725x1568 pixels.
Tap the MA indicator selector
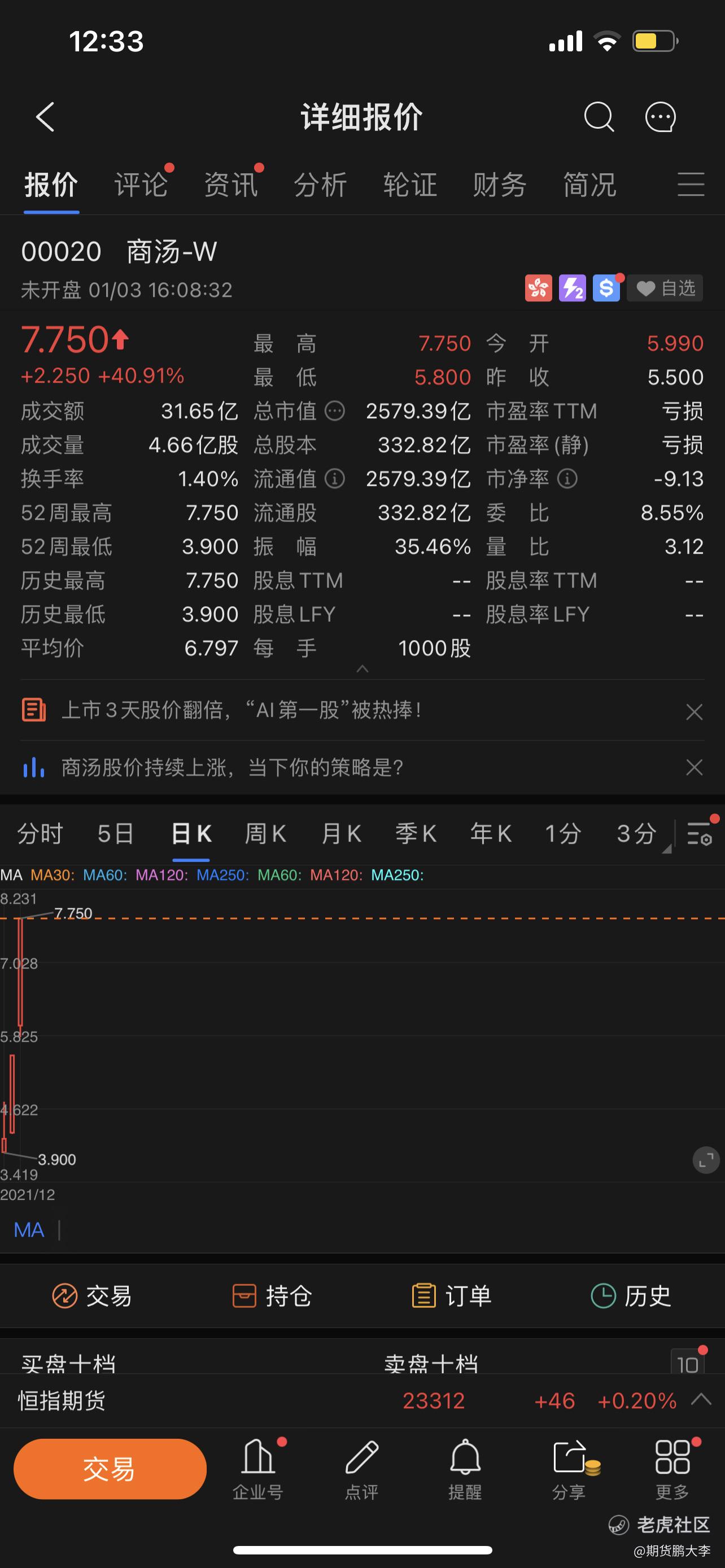tap(29, 1230)
